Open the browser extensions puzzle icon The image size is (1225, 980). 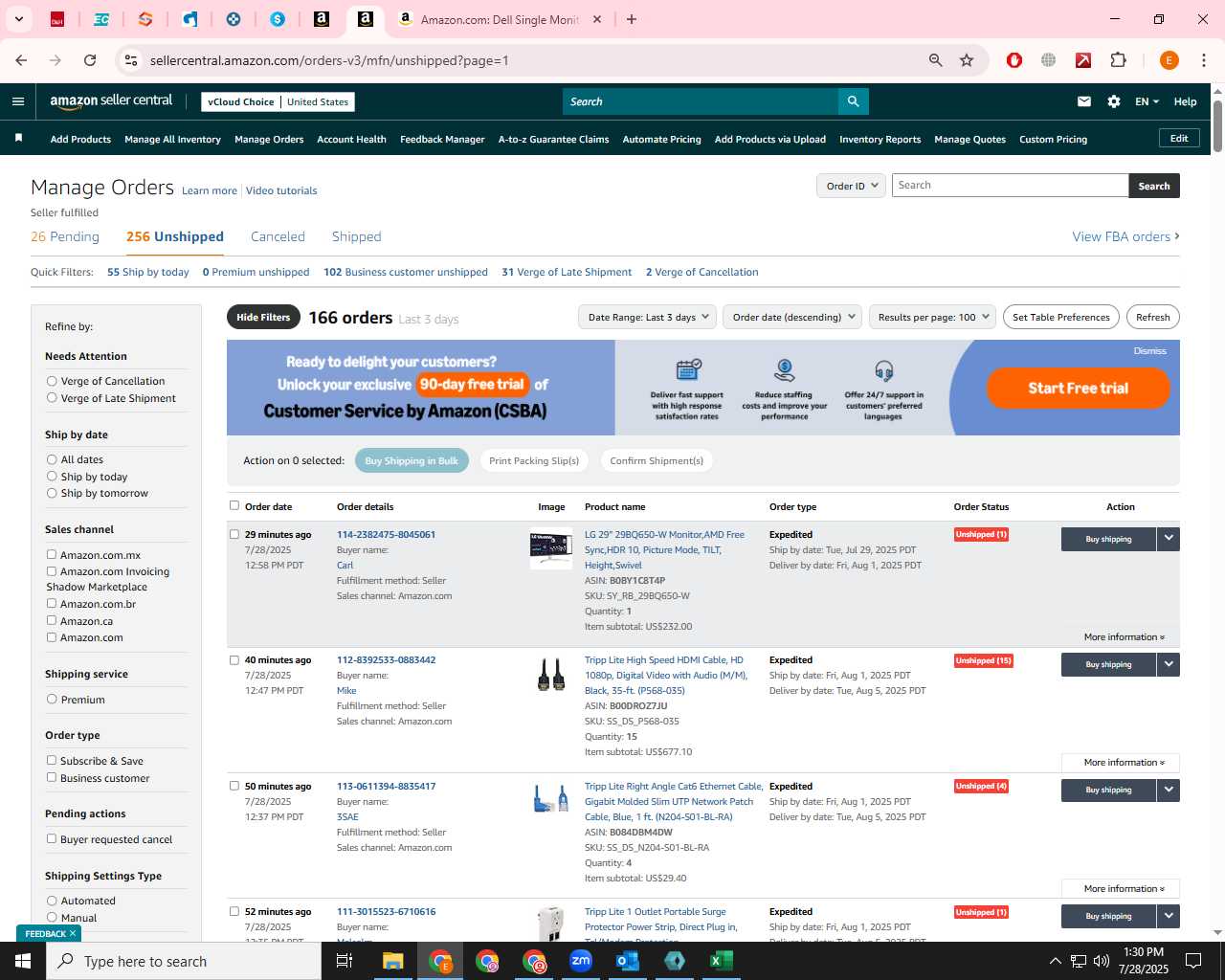[x=1118, y=60]
